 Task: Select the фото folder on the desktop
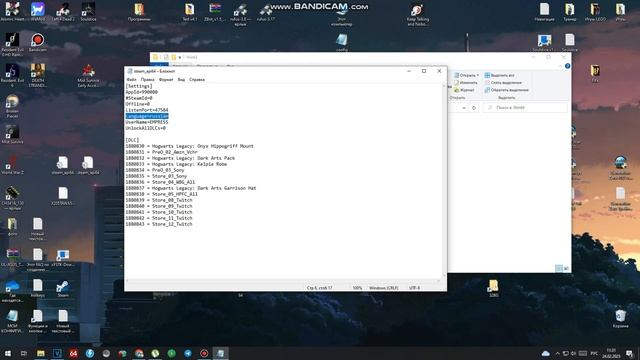(x=12, y=227)
